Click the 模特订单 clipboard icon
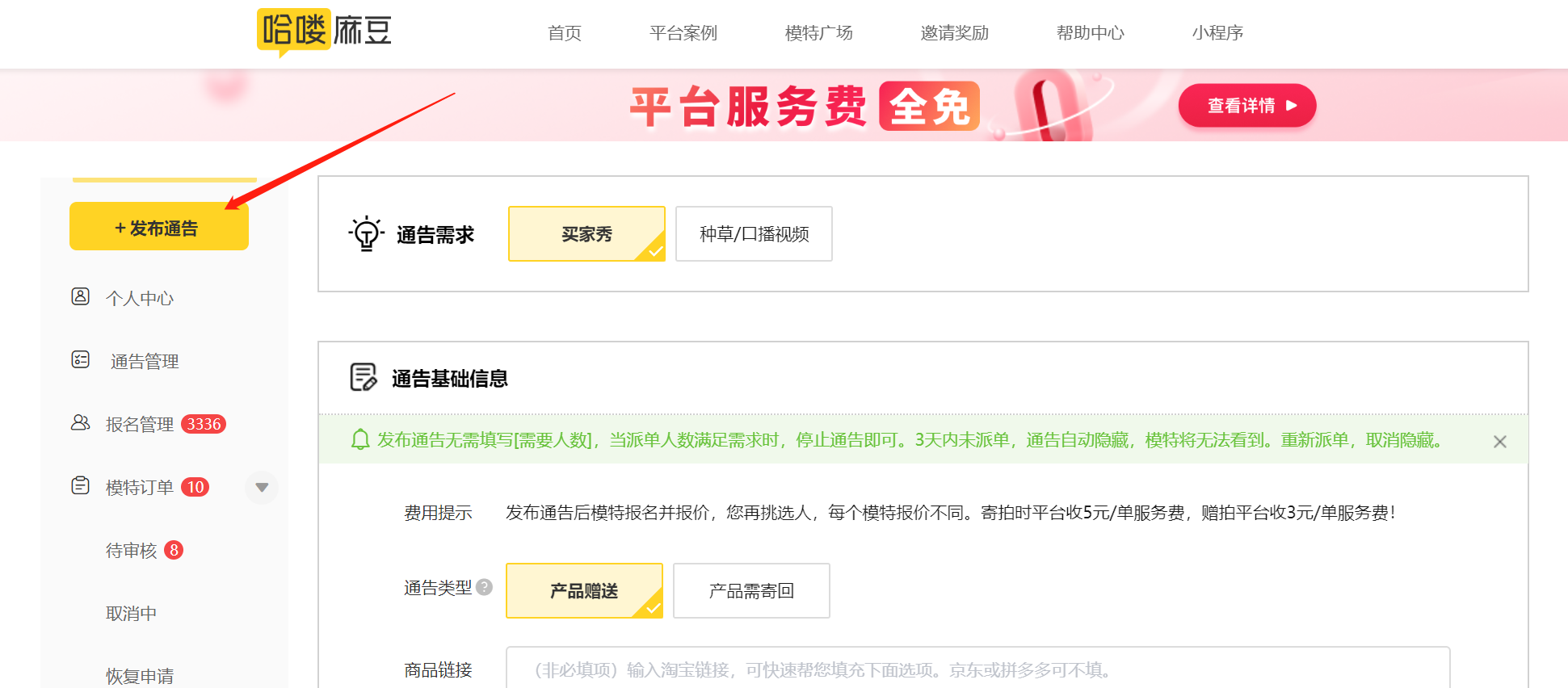This screenshot has height=688, width=1568. pyautogui.click(x=81, y=485)
